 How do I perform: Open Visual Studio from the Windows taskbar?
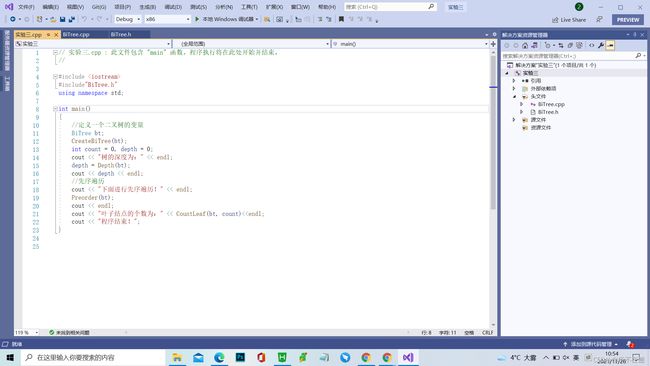tap(408, 357)
